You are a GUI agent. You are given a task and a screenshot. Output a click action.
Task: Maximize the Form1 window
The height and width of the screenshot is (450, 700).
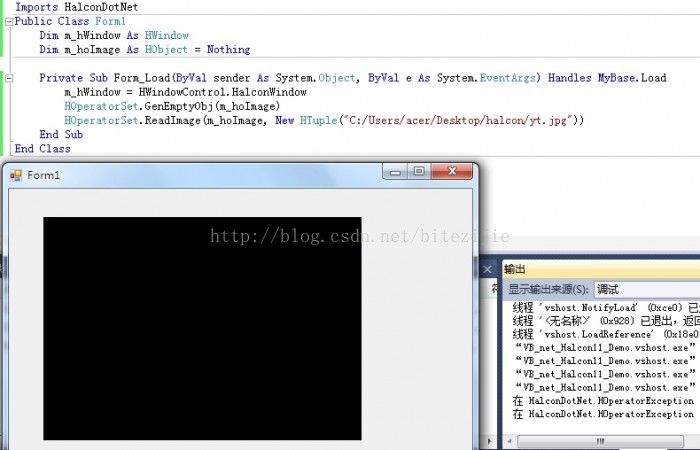click(419, 171)
